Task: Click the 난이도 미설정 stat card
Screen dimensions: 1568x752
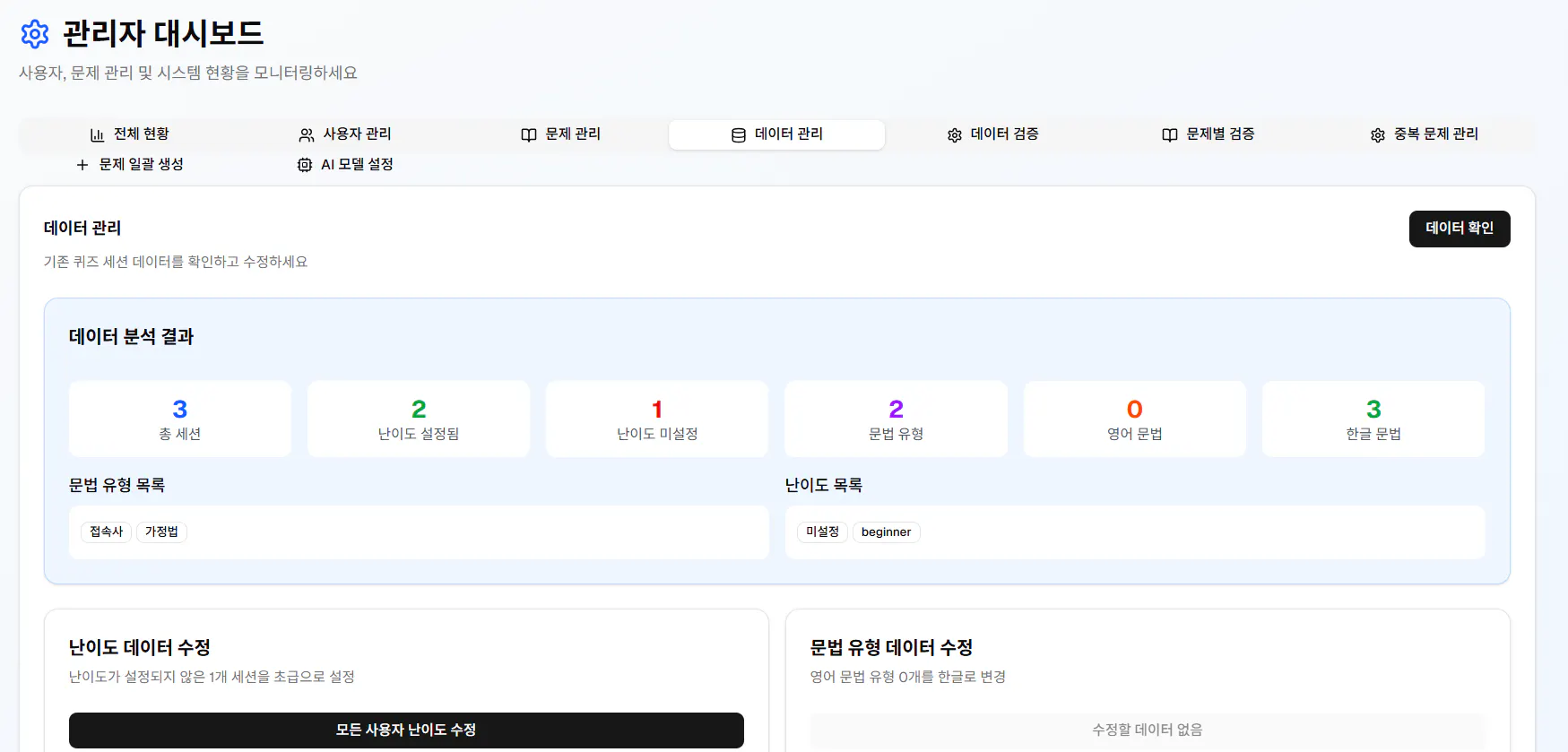Action: point(657,419)
